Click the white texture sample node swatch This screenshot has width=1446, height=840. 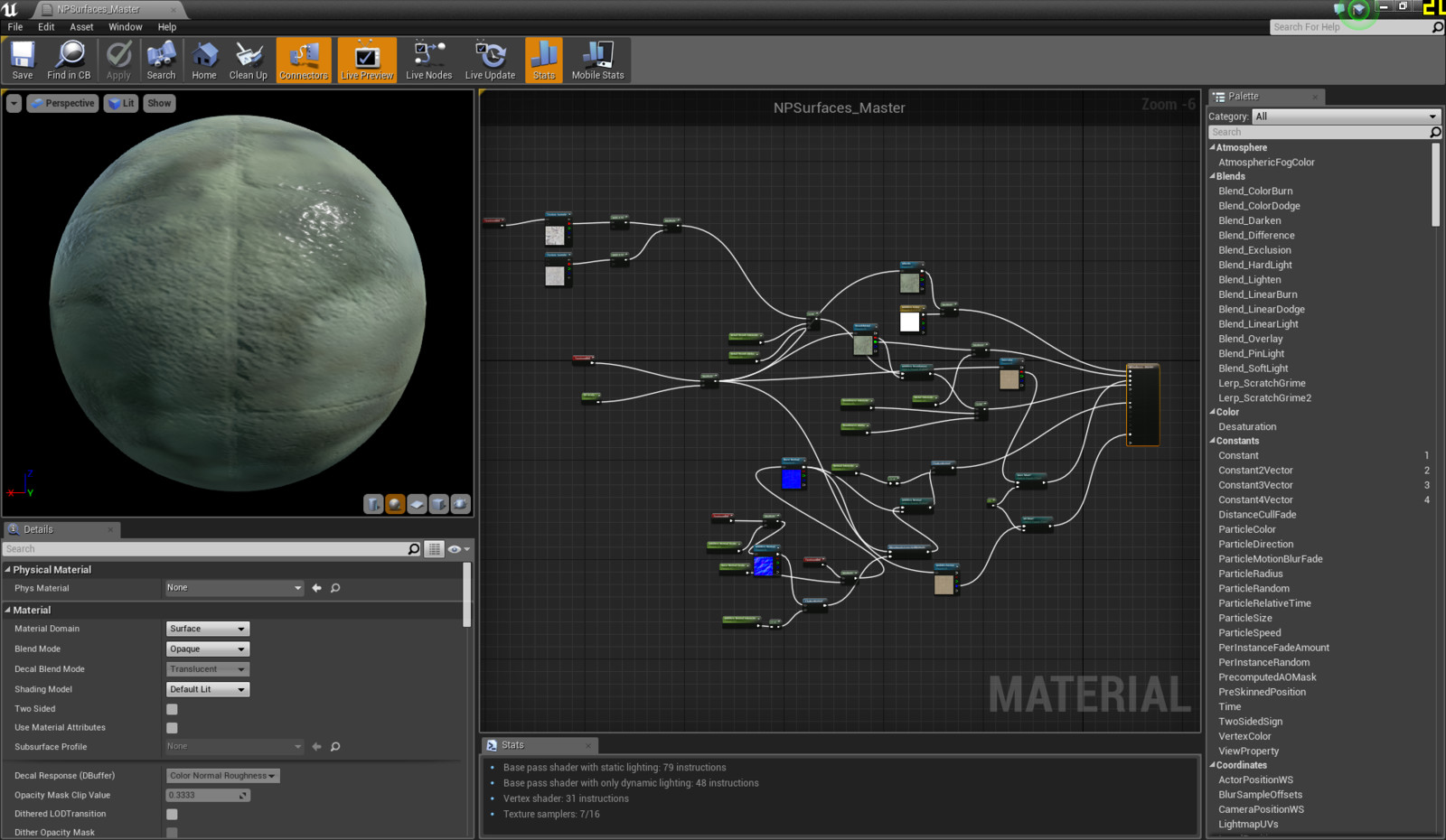click(909, 322)
